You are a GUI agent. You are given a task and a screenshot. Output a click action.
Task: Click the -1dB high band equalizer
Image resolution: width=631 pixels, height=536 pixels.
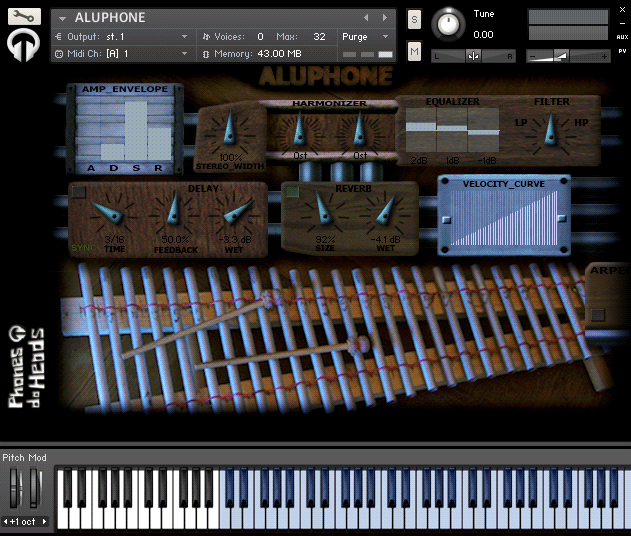(x=483, y=130)
